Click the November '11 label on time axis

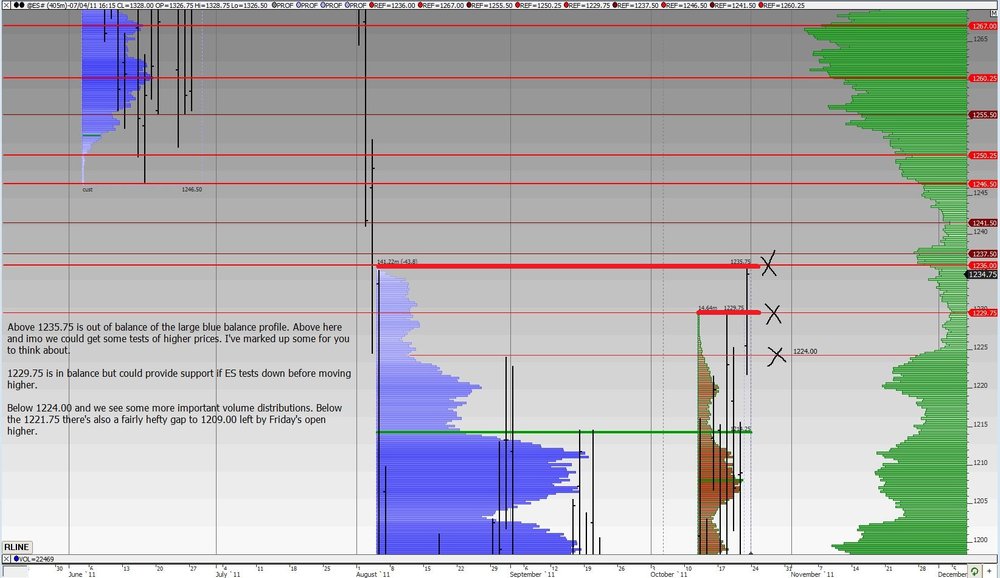(812, 574)
